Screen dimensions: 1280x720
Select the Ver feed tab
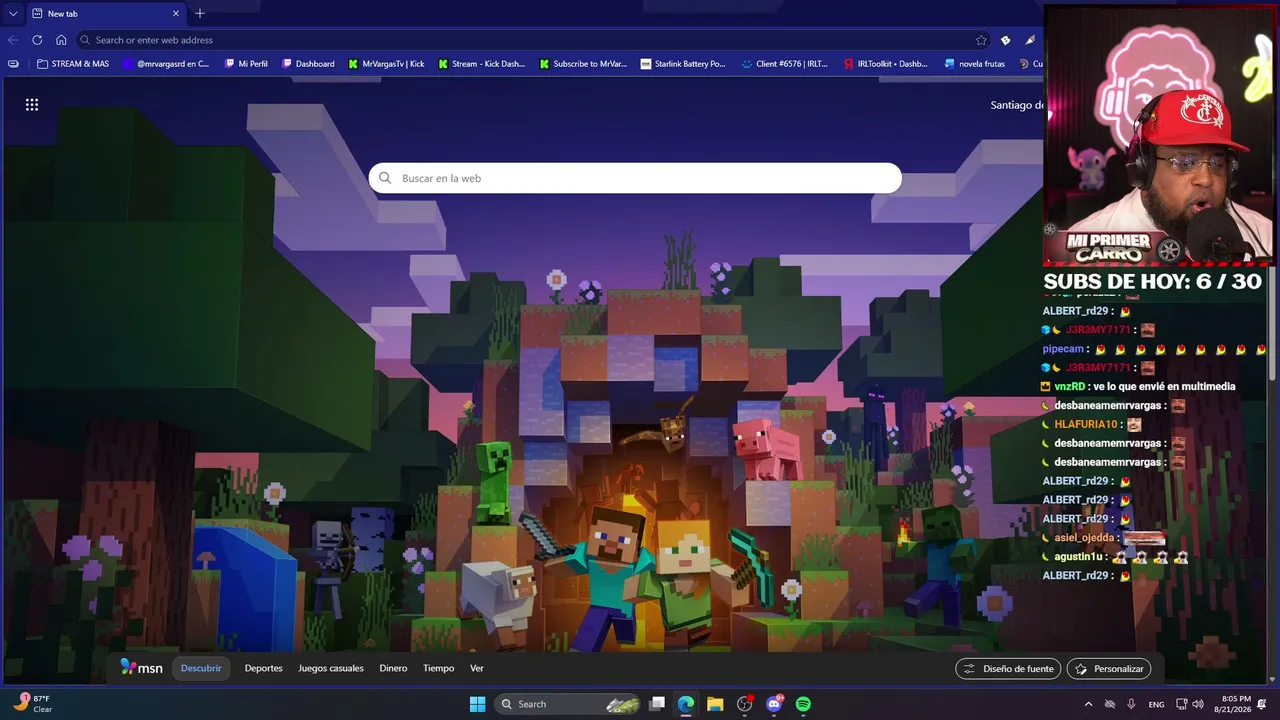pyautogui.click(x=477, y=668)
